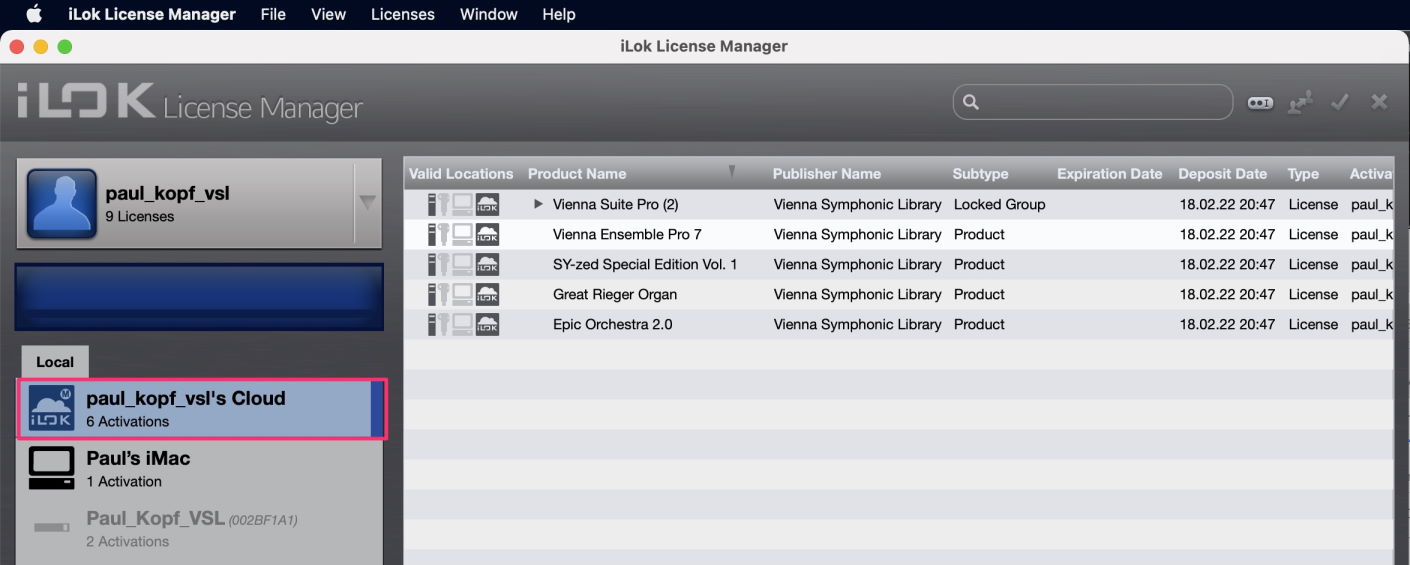Click Product subtype in Vienna Ensemble Pro 7 row
1410x565 pixels.
(980, 234)
